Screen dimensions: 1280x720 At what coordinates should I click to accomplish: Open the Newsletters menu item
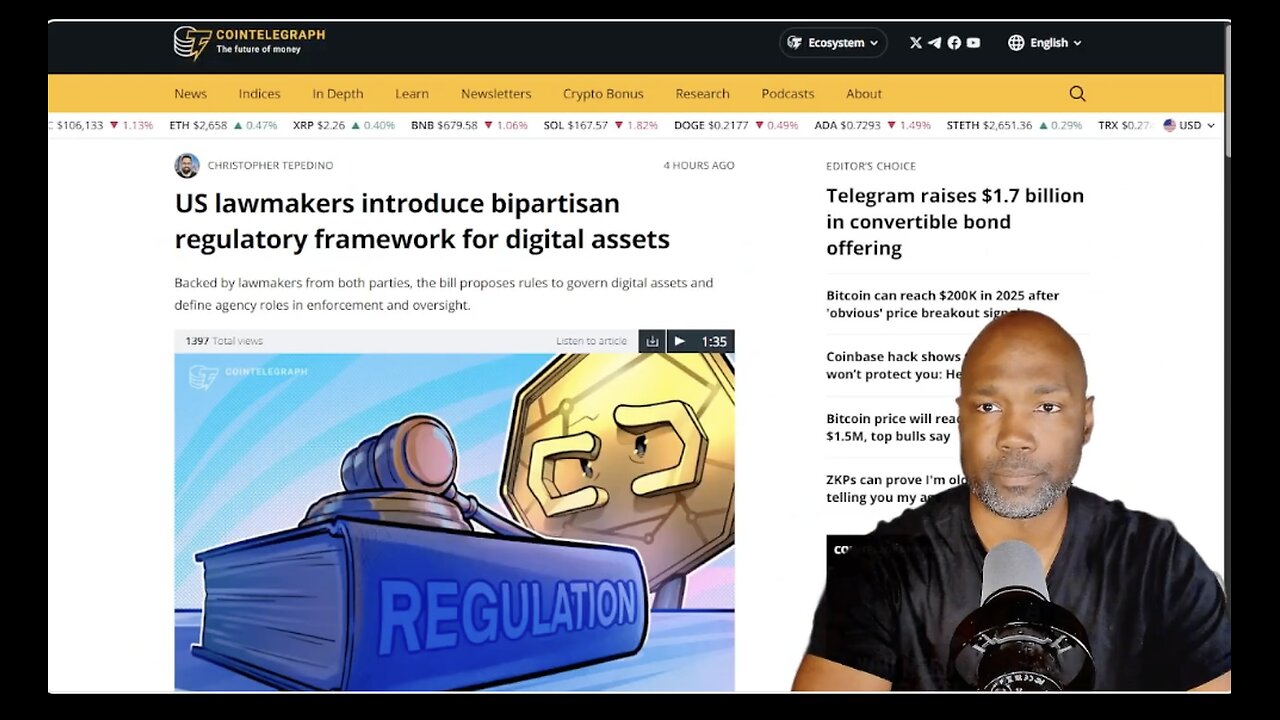pos(496,94)
